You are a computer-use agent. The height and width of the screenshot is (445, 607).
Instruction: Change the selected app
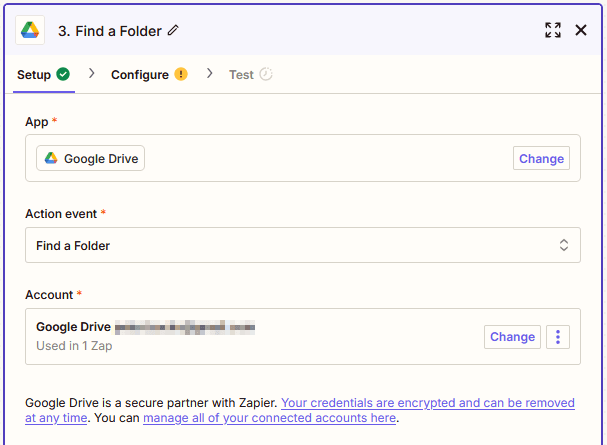click(x=541, y=158)
